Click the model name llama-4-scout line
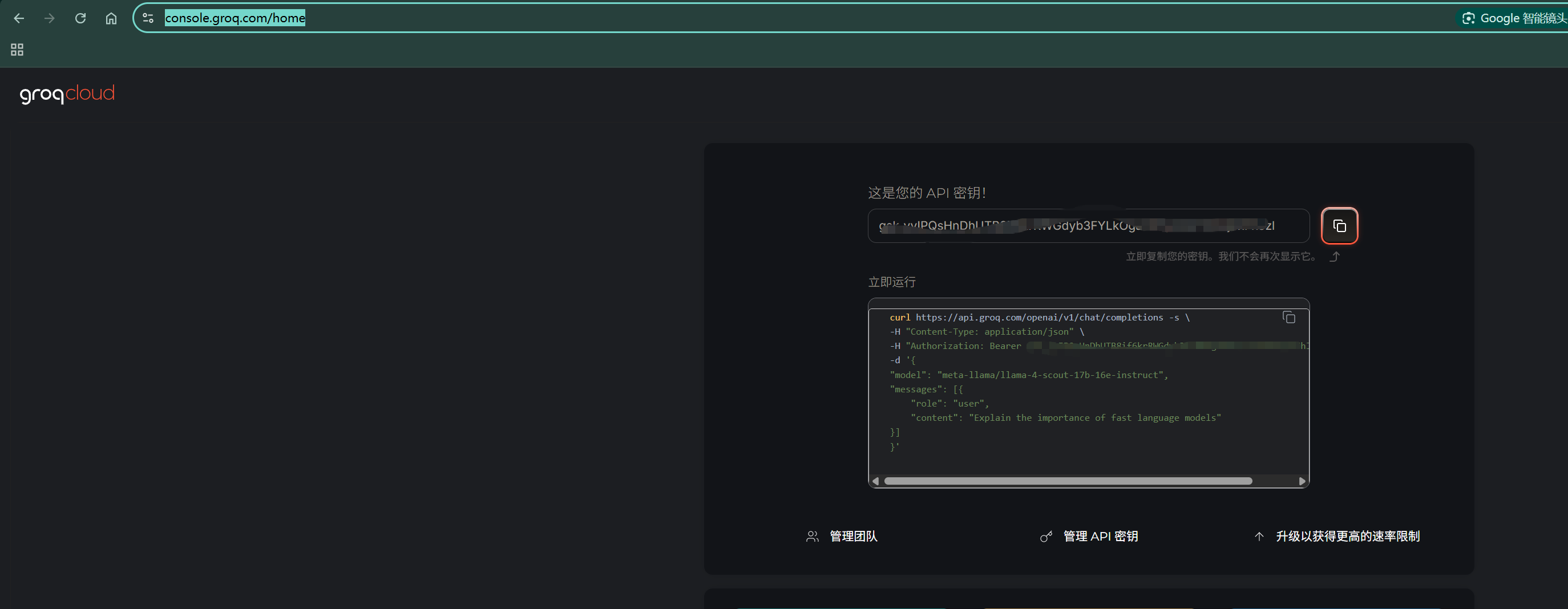 point(1029,375)
